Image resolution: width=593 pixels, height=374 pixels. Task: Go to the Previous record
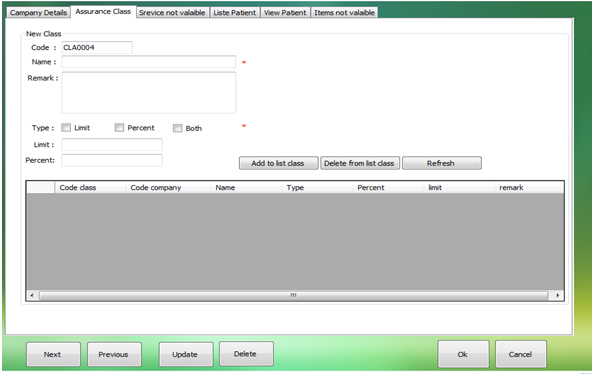(114, 354)
